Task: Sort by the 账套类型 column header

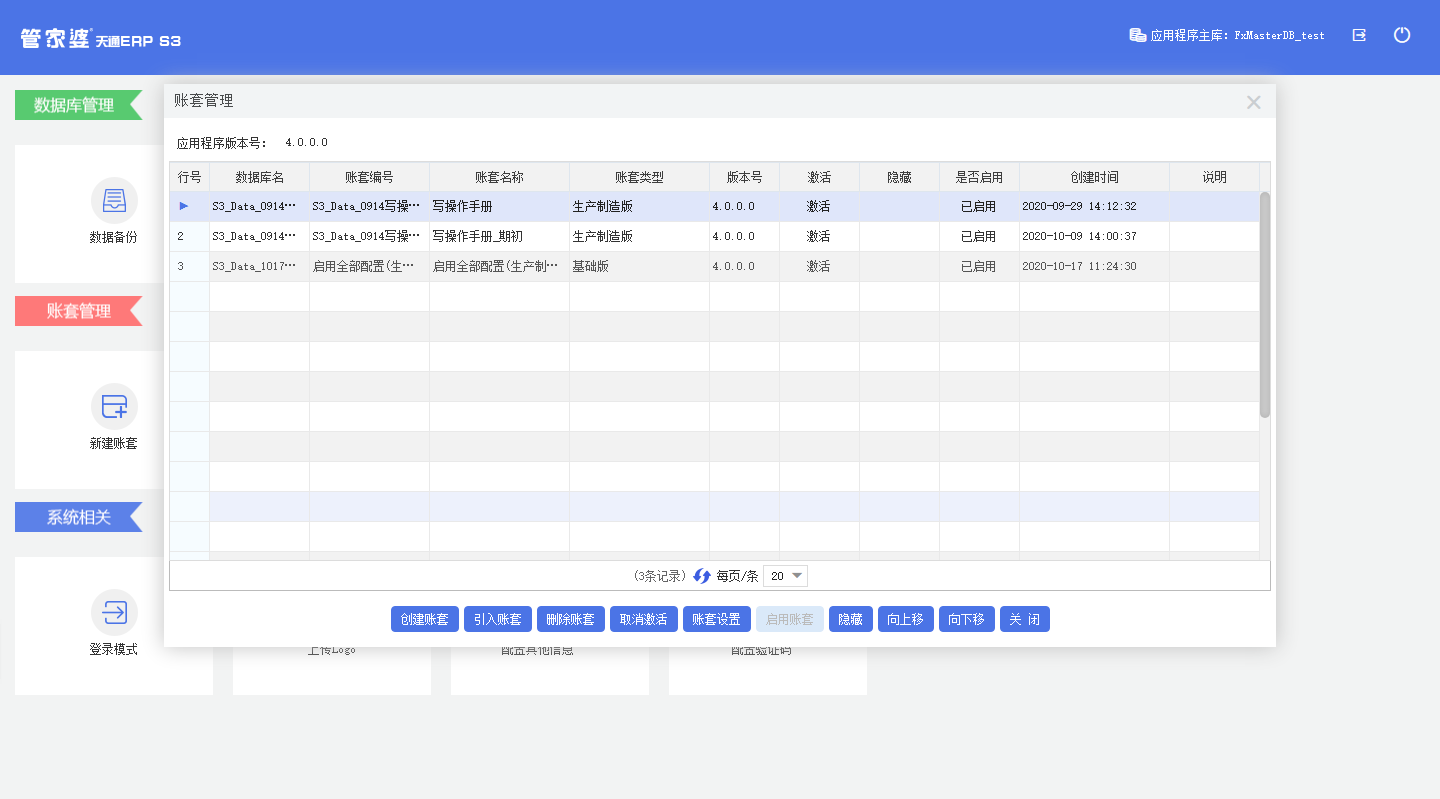Action: 639,177
